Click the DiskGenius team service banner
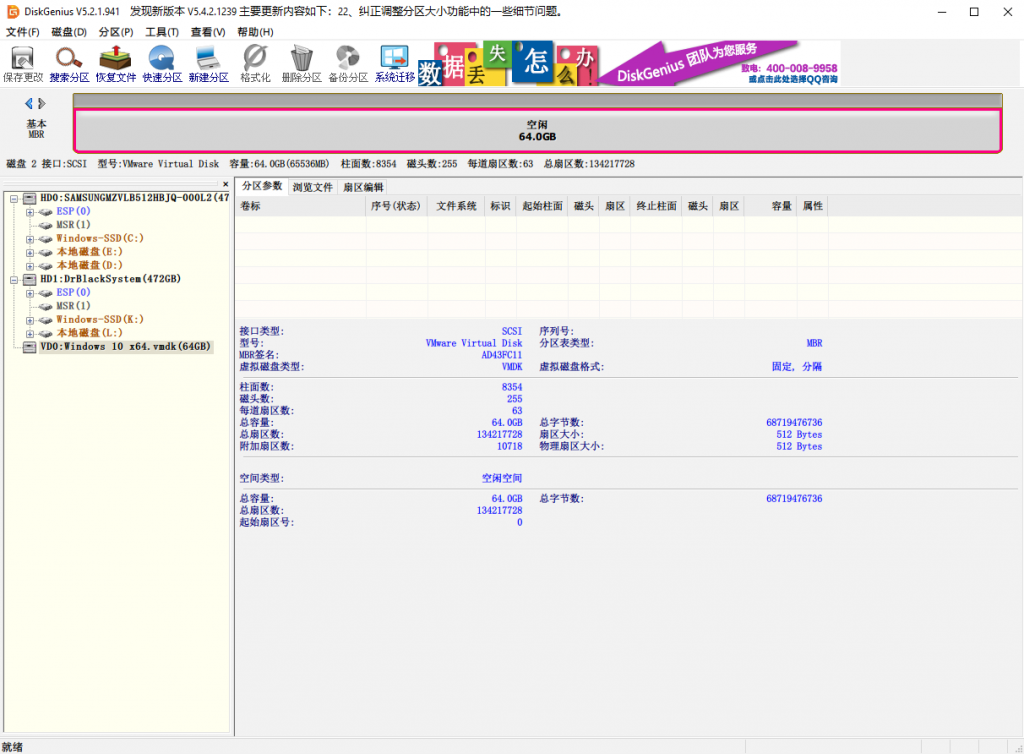Screen dimensions: 1024x754 point(720,63)
